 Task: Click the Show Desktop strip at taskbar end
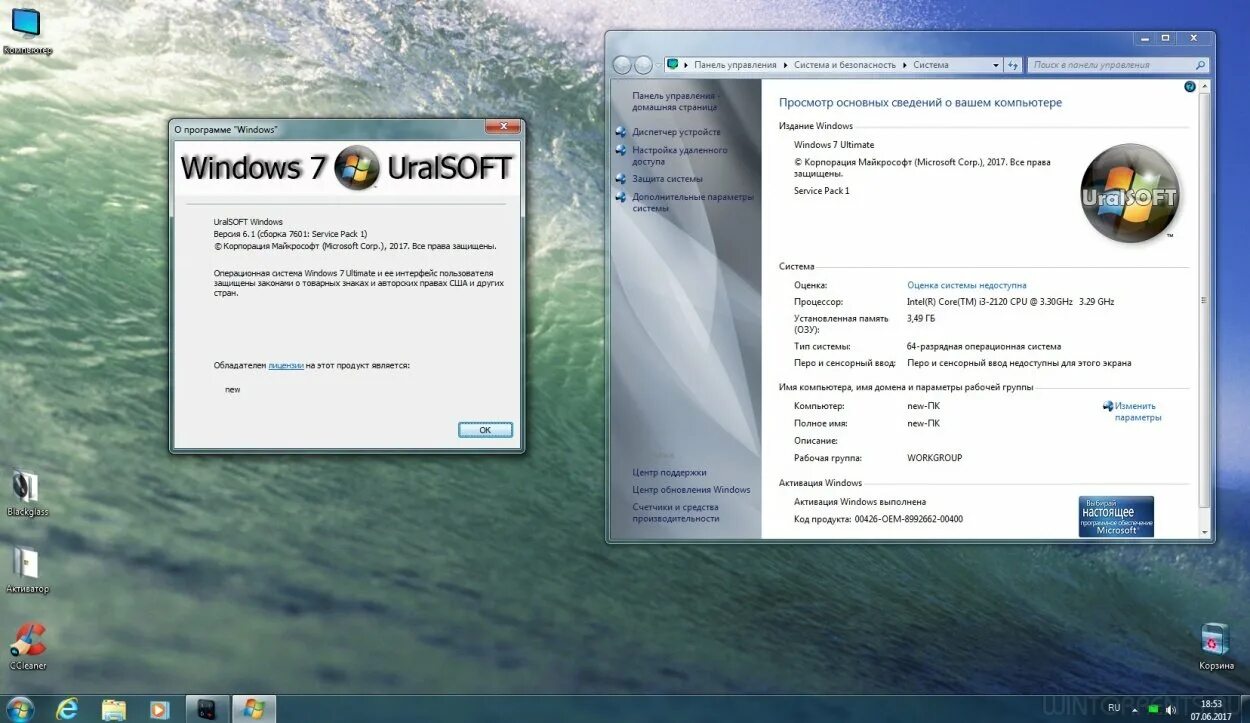[x=1244, y=709]
